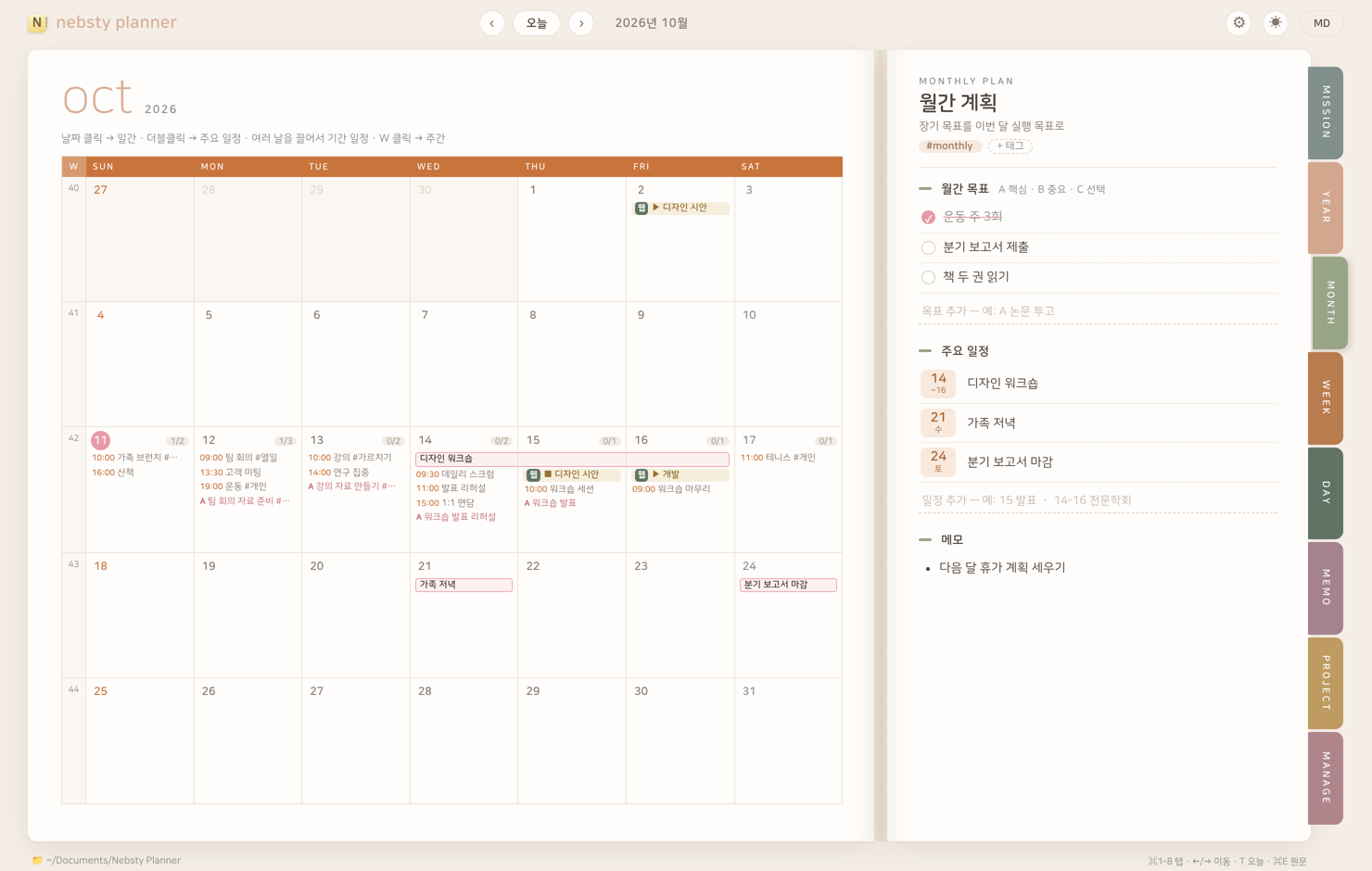
Task: Open the MISSION side tab
Action: (1326, 112)
